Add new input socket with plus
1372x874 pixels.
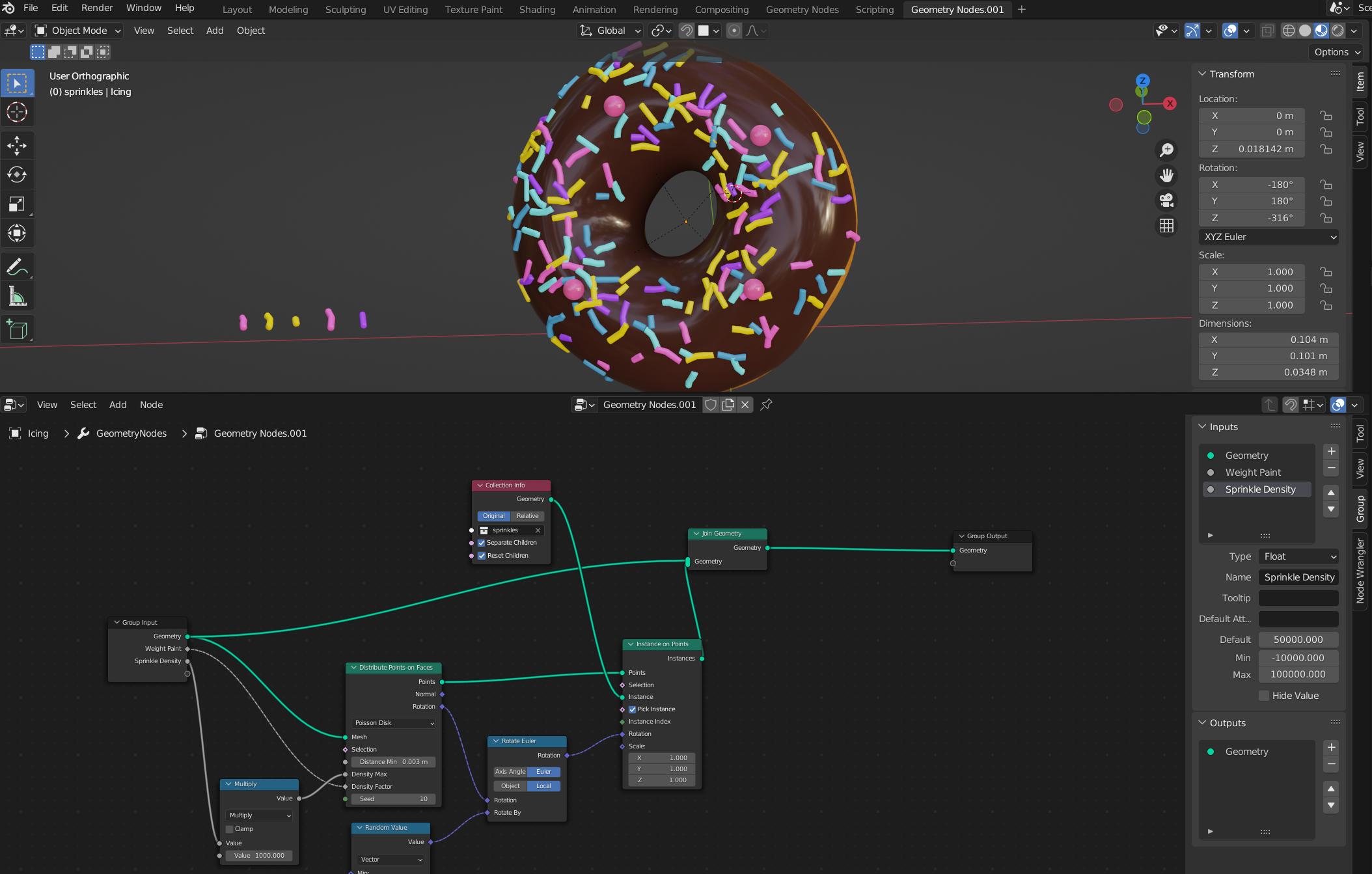coord(1331,451)
